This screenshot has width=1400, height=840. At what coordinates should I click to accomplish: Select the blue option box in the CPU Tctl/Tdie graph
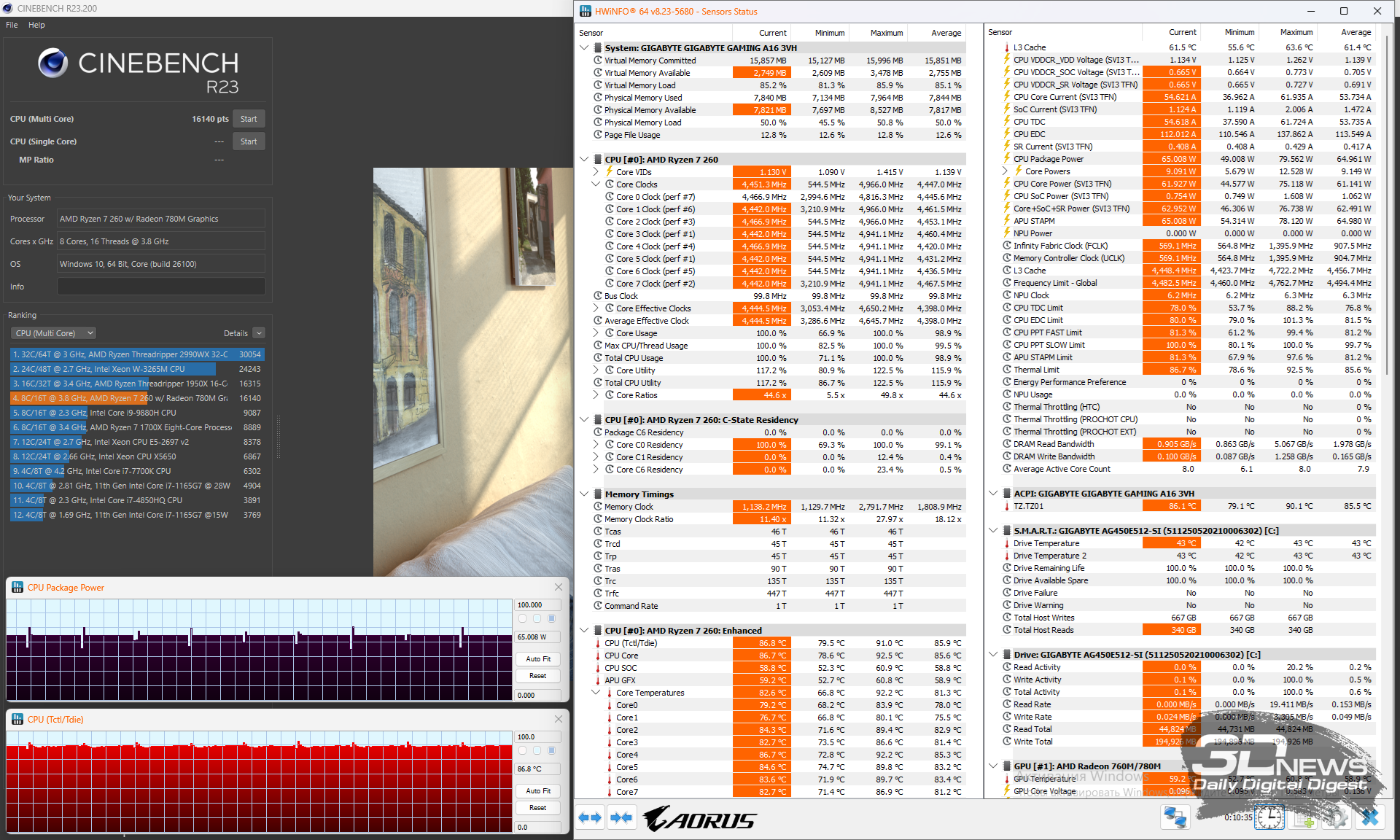click(x=552, y=750)
